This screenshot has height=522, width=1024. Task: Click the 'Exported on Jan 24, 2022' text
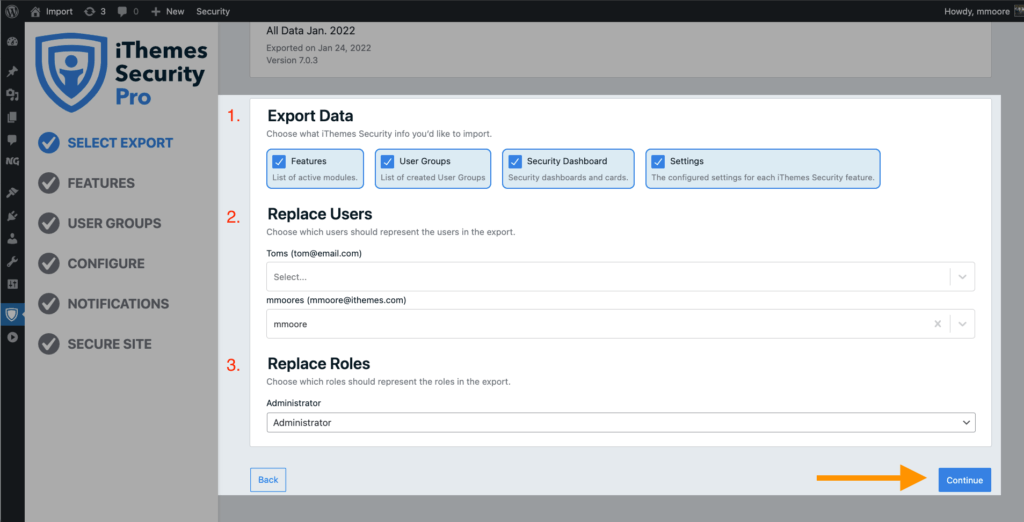[x=319, y=48]
